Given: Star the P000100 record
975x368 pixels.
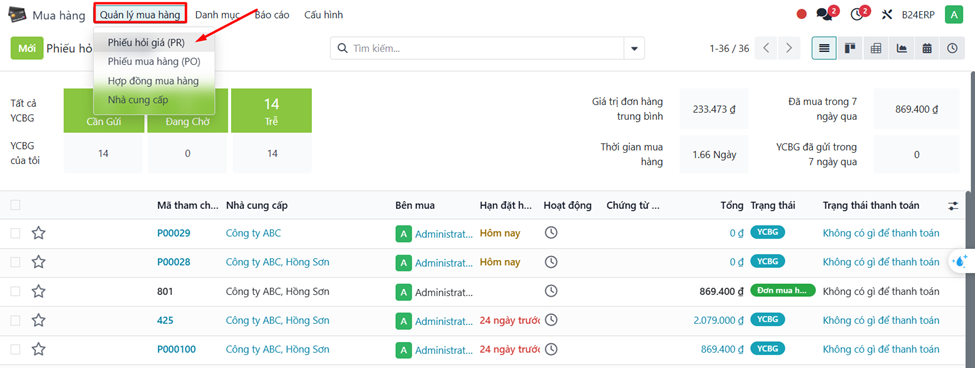Looking at the screenshot, I should pyautogui.click(x=39, y=349).
